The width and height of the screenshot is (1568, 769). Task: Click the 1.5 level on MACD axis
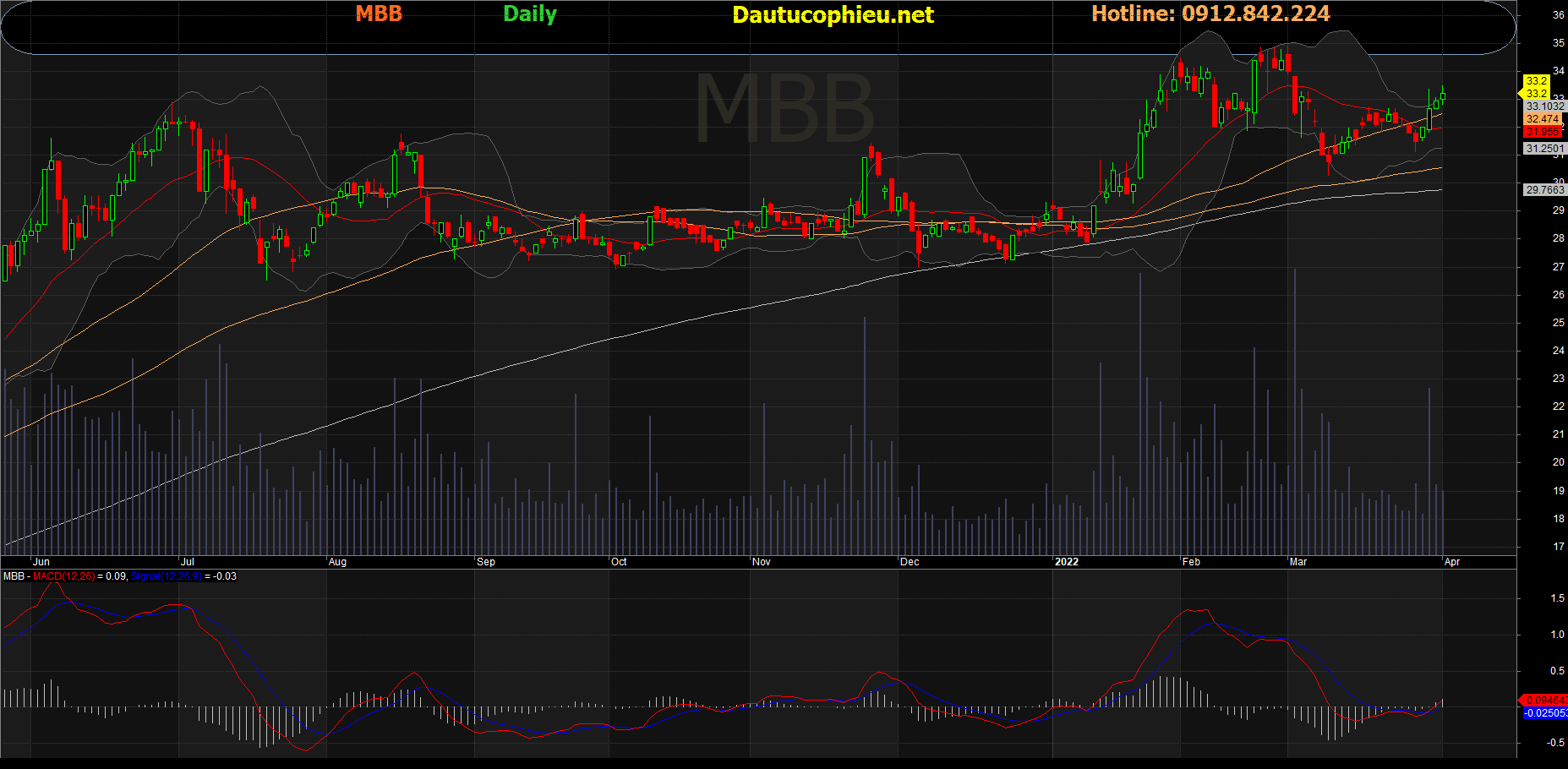[1556, 598]
